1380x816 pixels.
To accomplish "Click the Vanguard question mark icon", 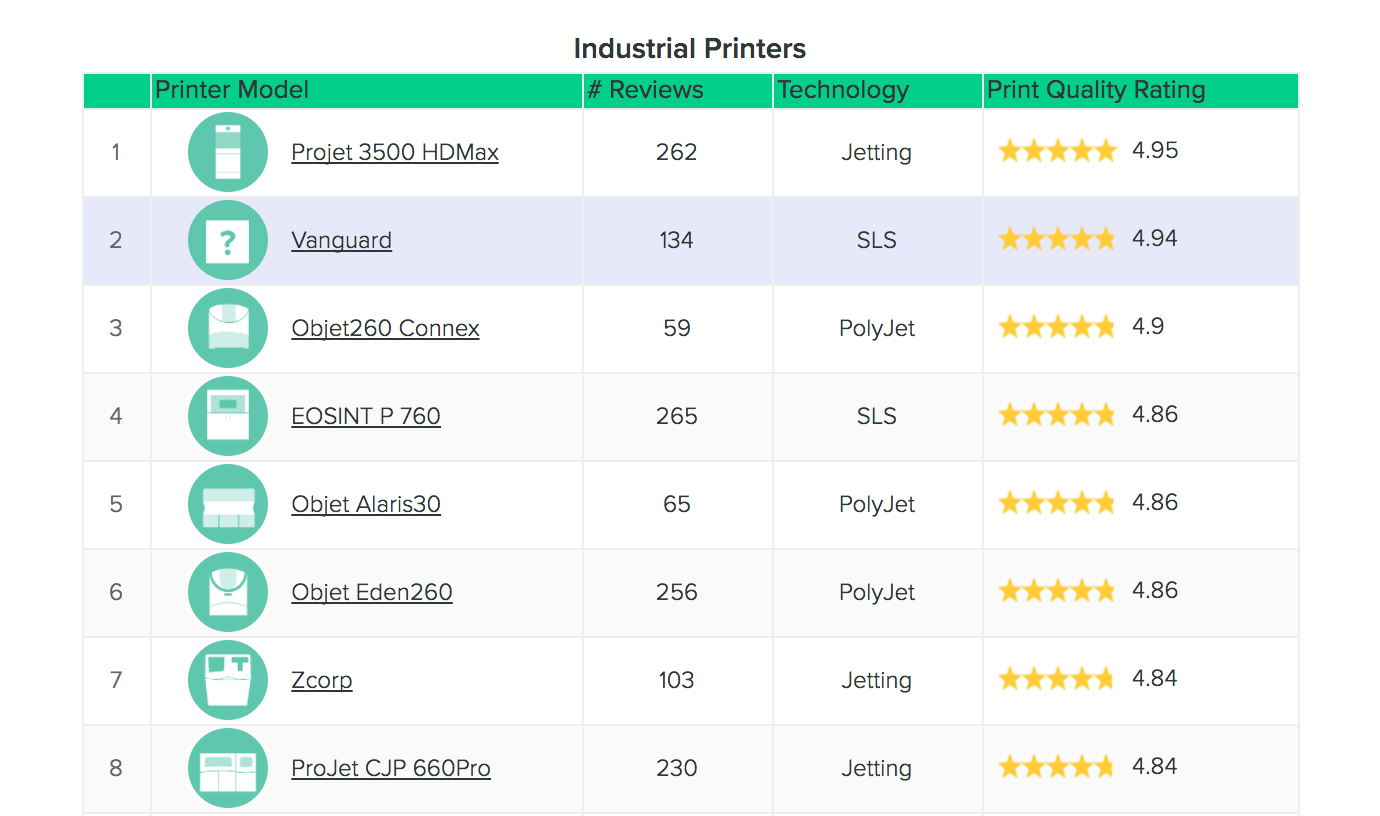I will pos(228,240).
